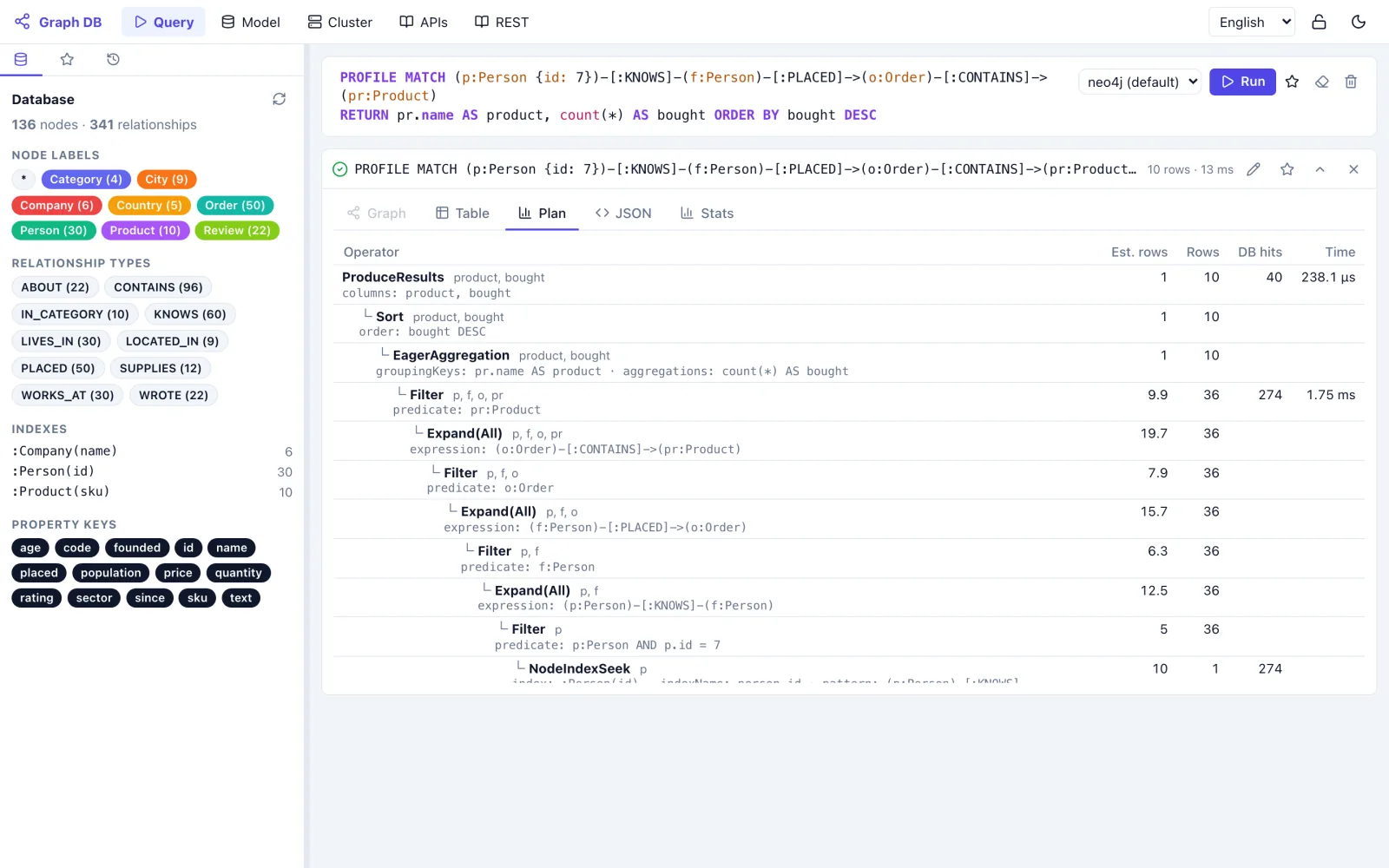Click the 'founded' property key
The image size is (1389, 868).
pos(137,548)
